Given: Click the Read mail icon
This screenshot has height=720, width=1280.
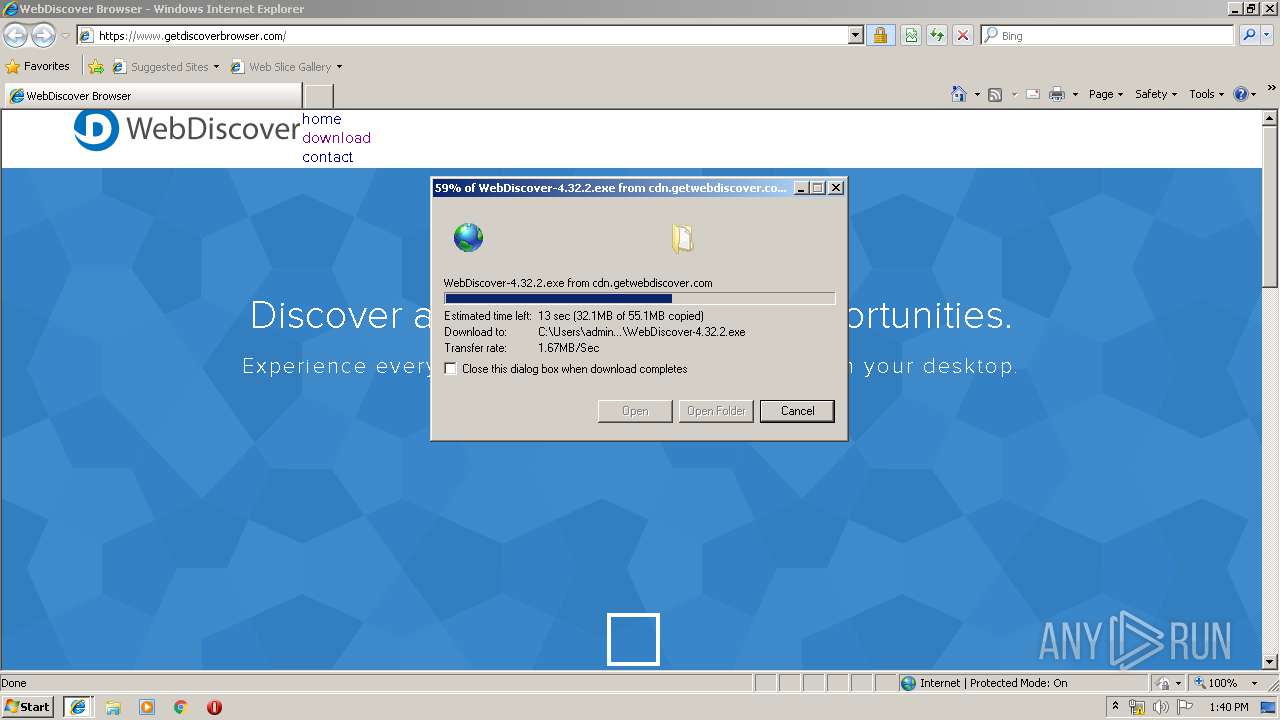Looking at the screenshot, I should click(x=1033, y=94).
